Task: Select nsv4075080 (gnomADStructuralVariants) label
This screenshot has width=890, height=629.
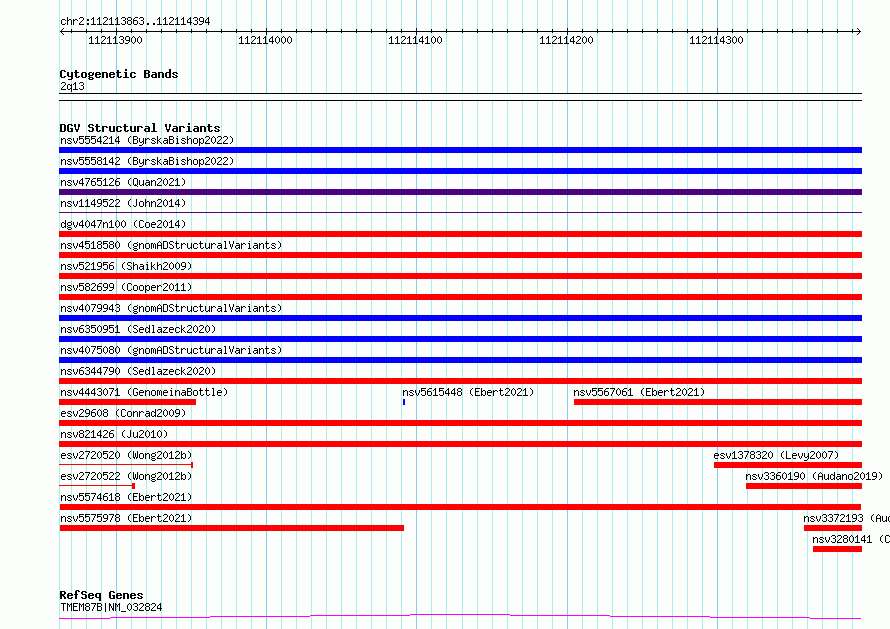Action: click(x=171, y=350)
